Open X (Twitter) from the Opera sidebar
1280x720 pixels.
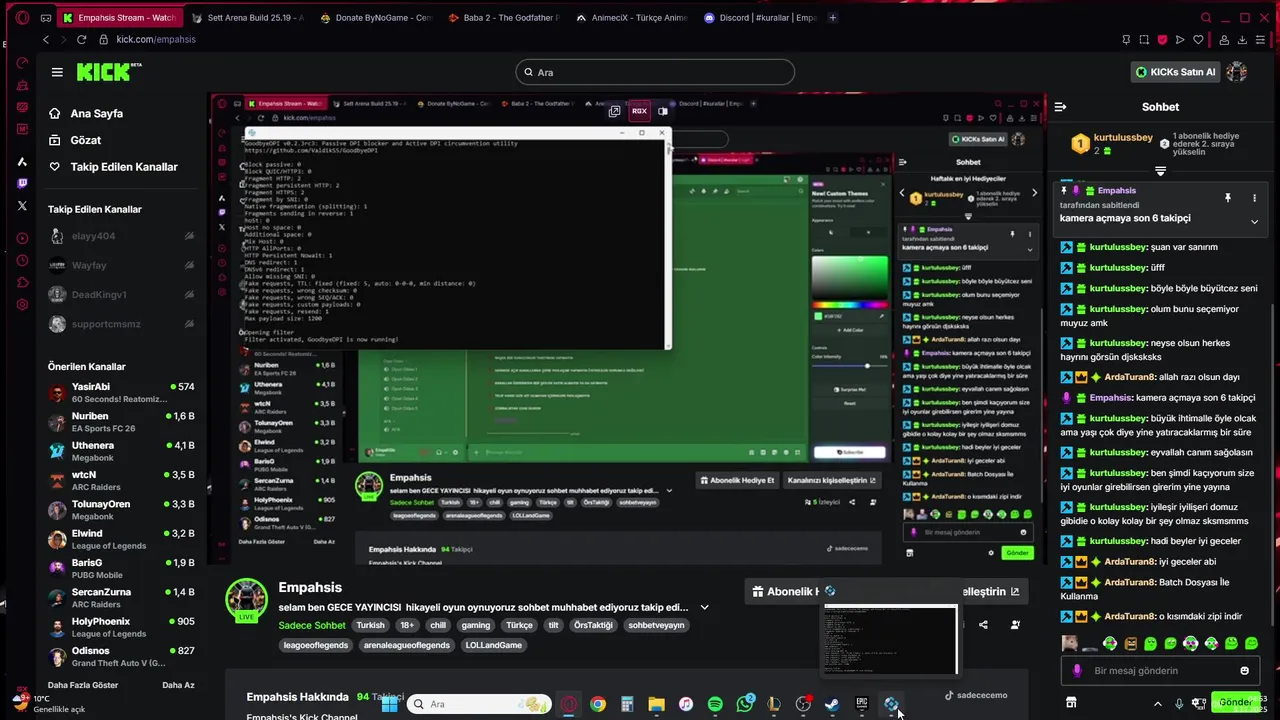pyautogui.click(x=22, y=205)
